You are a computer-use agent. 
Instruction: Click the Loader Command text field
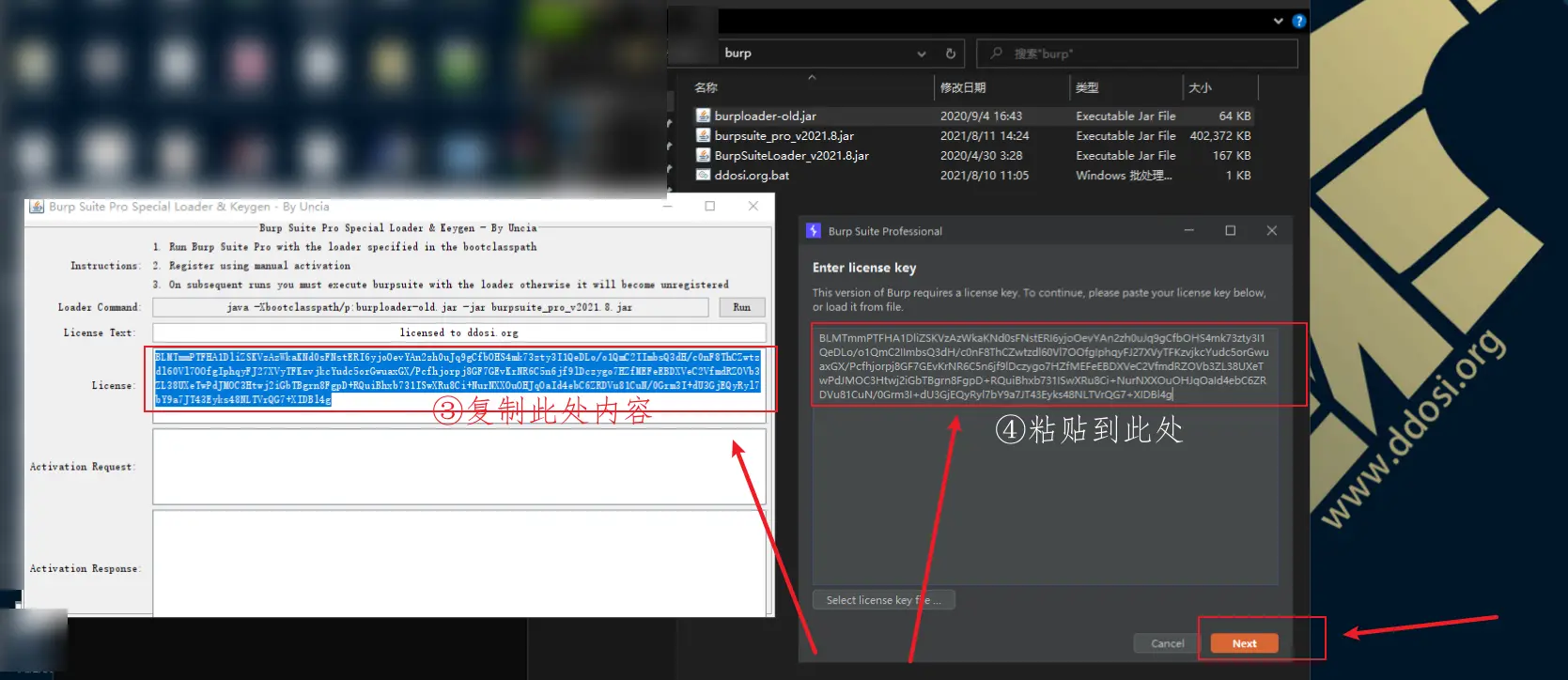(x=430, y=307)
